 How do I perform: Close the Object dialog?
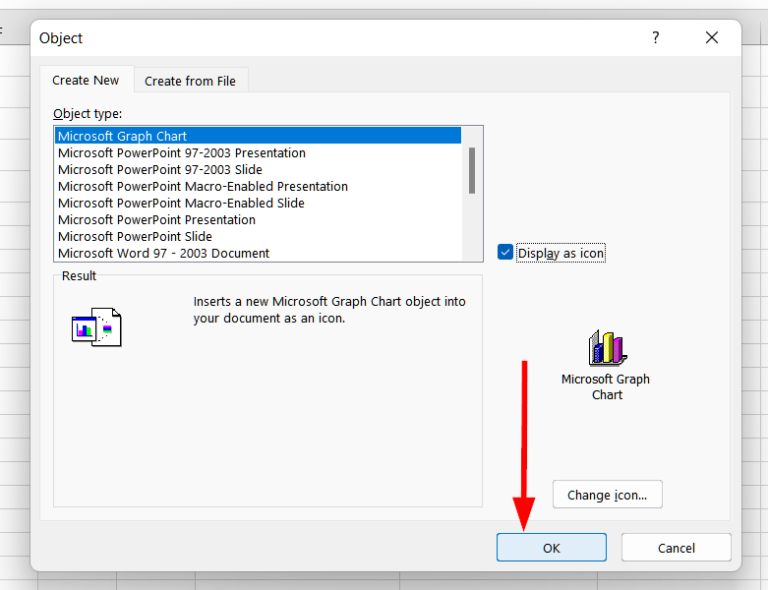[x=712, y=38]
